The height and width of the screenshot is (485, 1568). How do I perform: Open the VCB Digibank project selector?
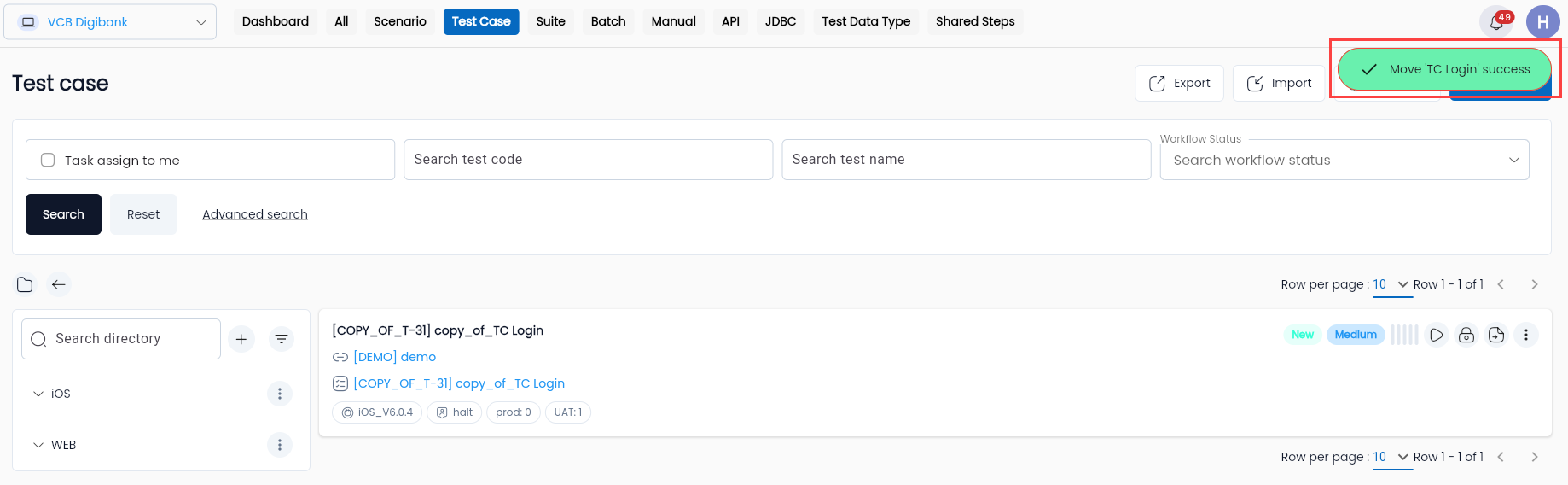tap(110, 22)
